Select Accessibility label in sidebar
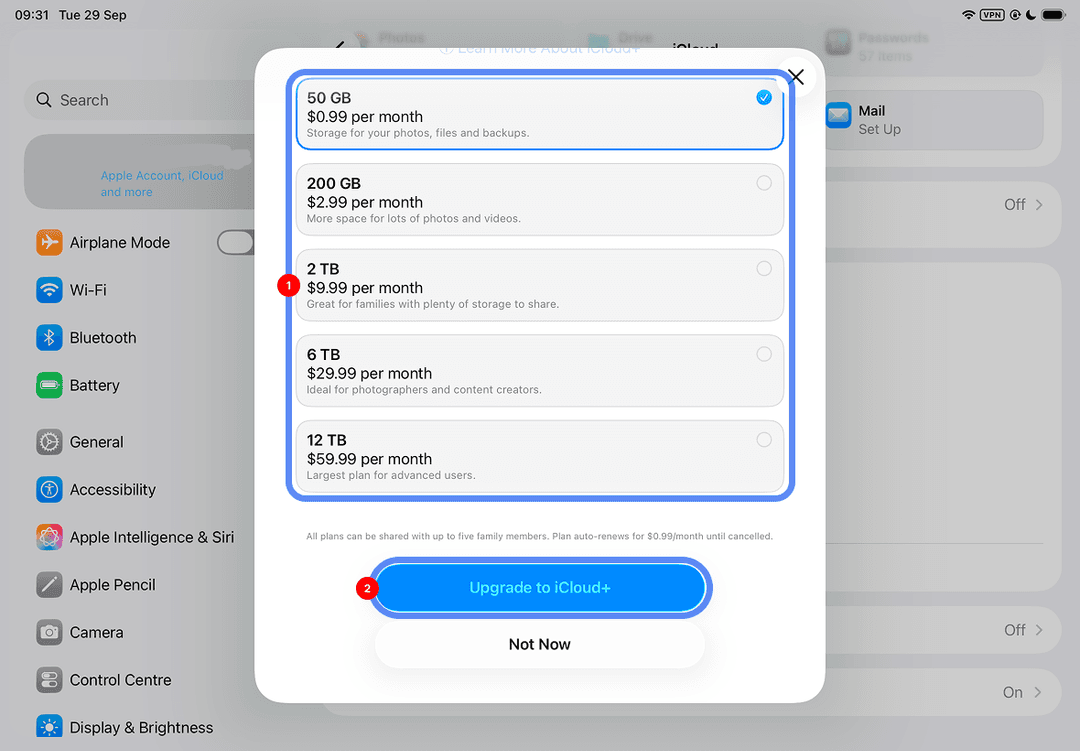1080x751 pixels. tap(112, 489)
